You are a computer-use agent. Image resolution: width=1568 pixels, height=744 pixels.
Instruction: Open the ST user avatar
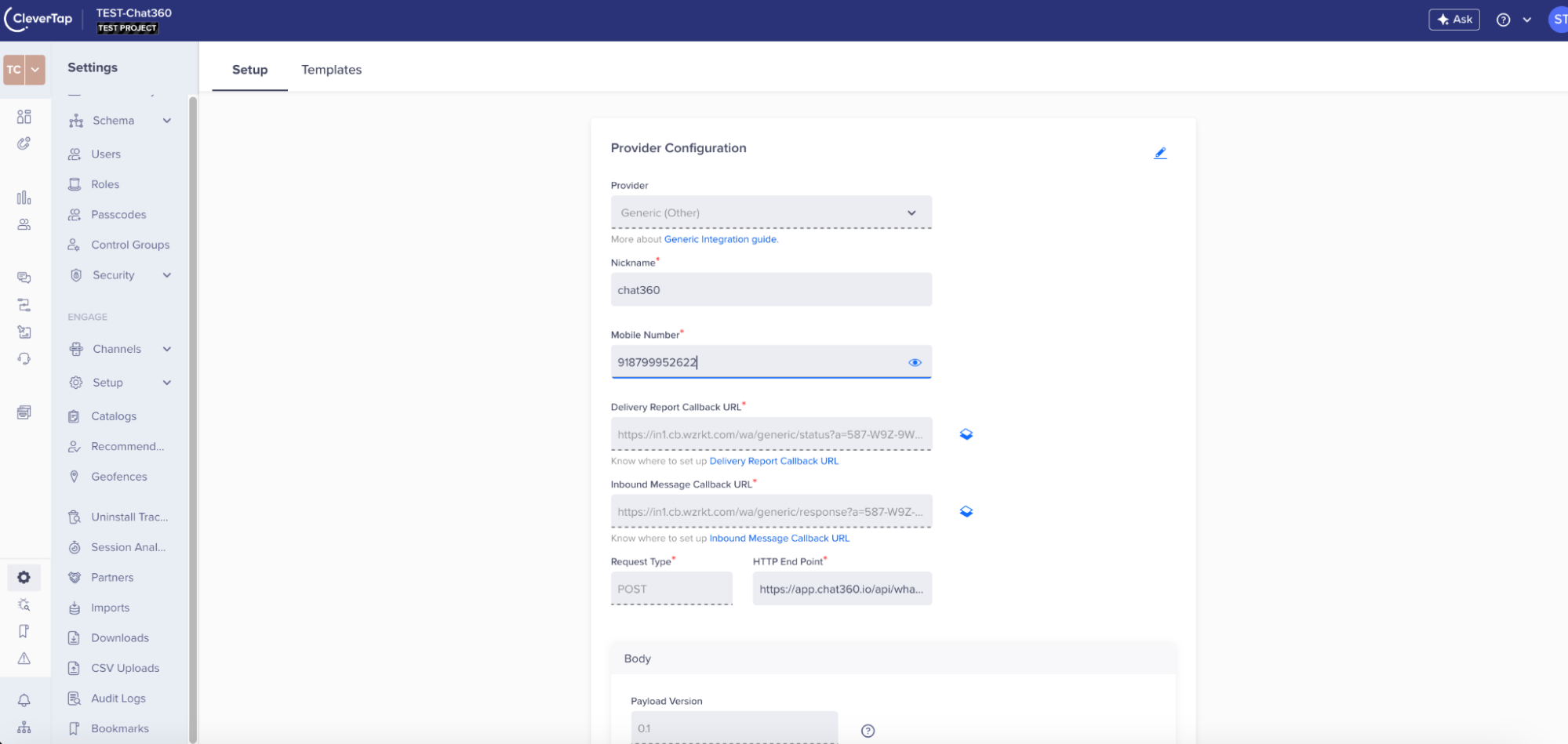1559,20
